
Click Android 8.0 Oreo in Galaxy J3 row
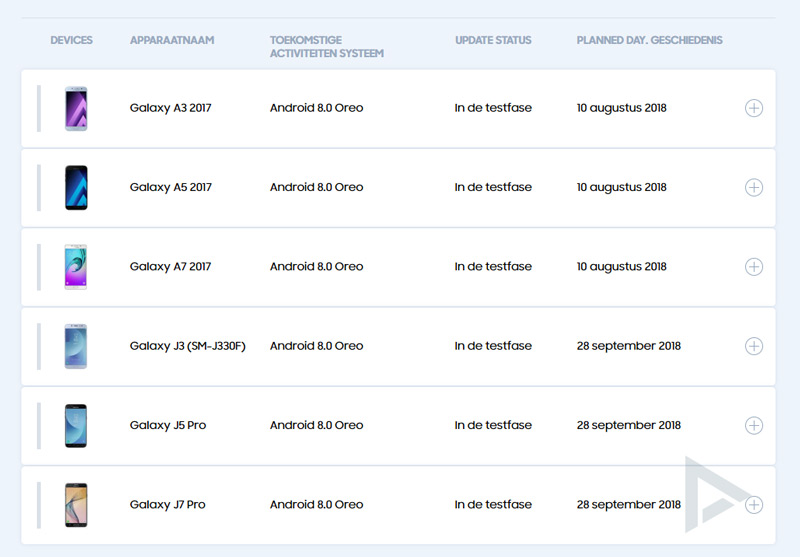click(x=316, y=346)
